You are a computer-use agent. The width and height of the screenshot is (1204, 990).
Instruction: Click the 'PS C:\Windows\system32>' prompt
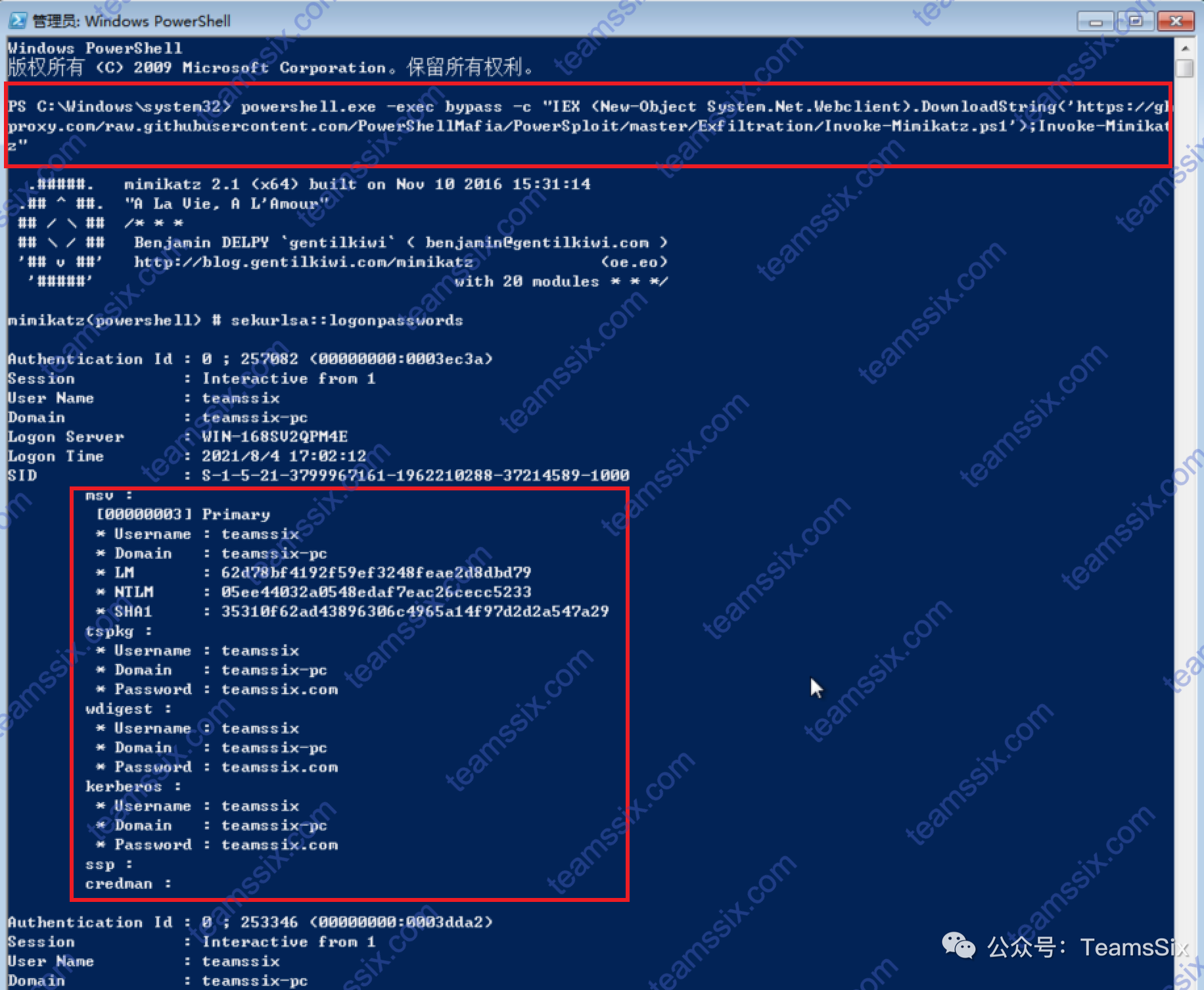[120, 106]
